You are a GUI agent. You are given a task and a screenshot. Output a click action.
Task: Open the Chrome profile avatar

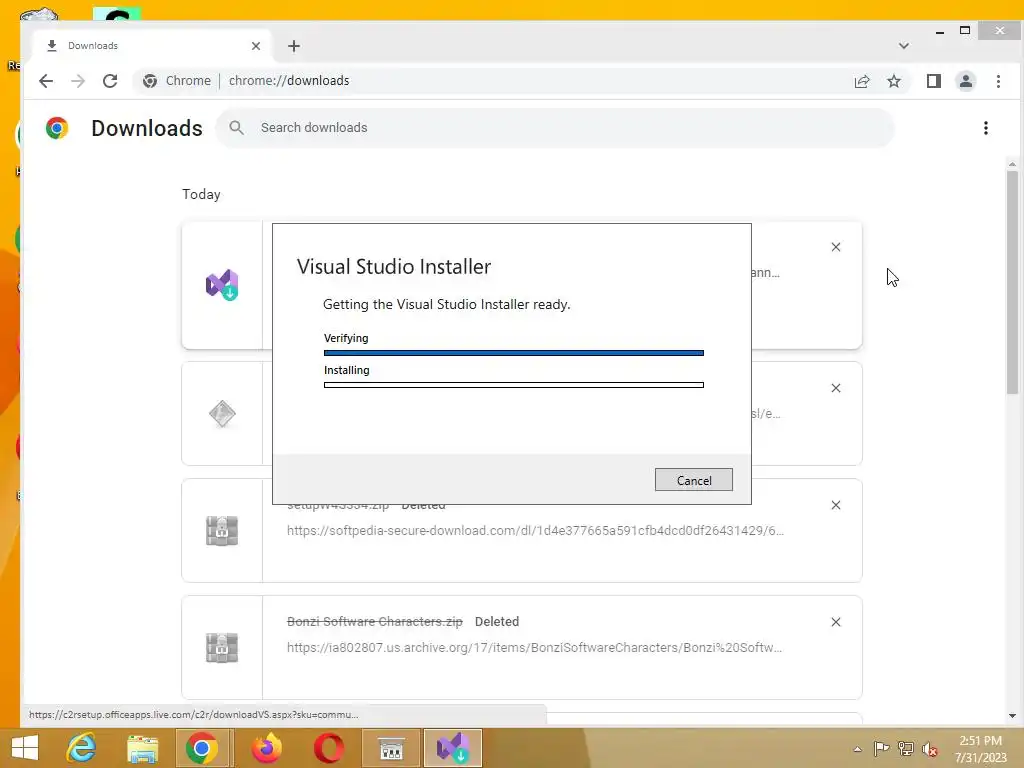(966, 81)
